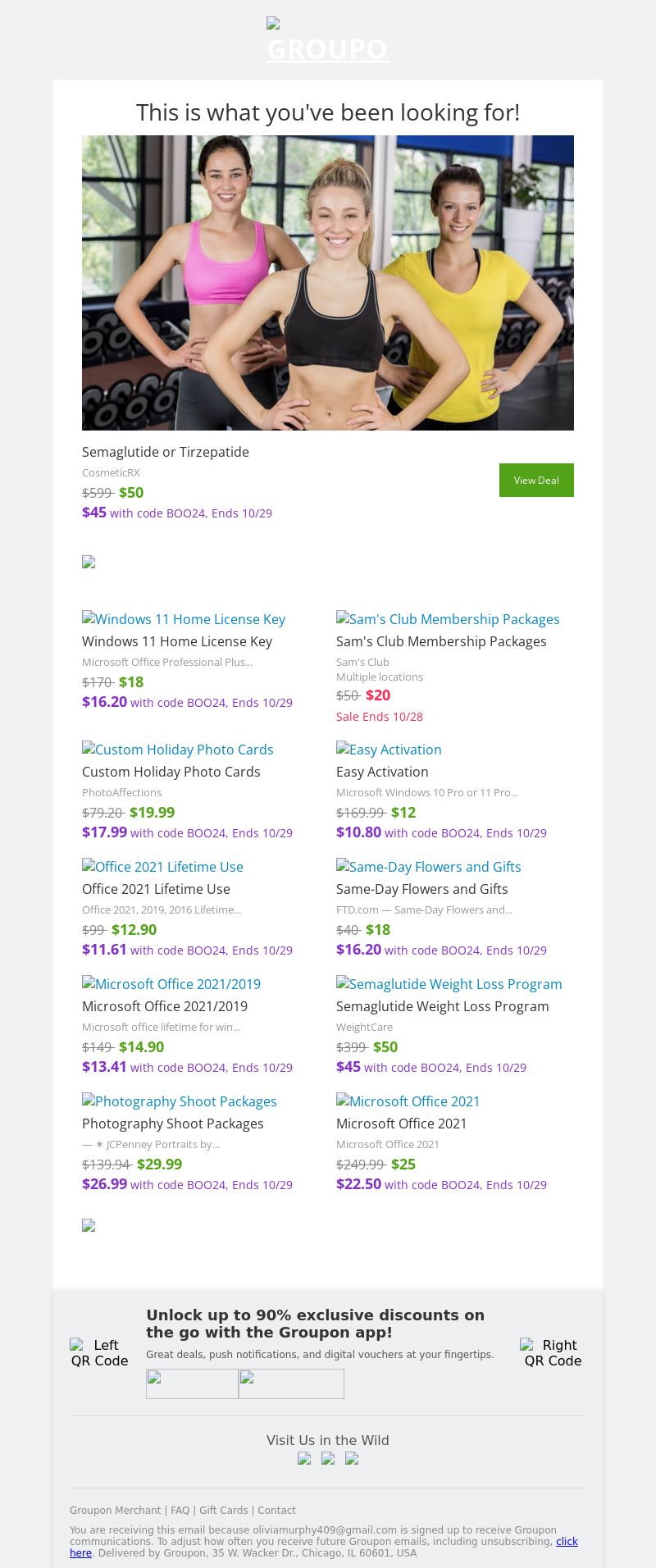
Task: Open the Semaglutide or Tirzepatide deal title
Action: [166, 452]
